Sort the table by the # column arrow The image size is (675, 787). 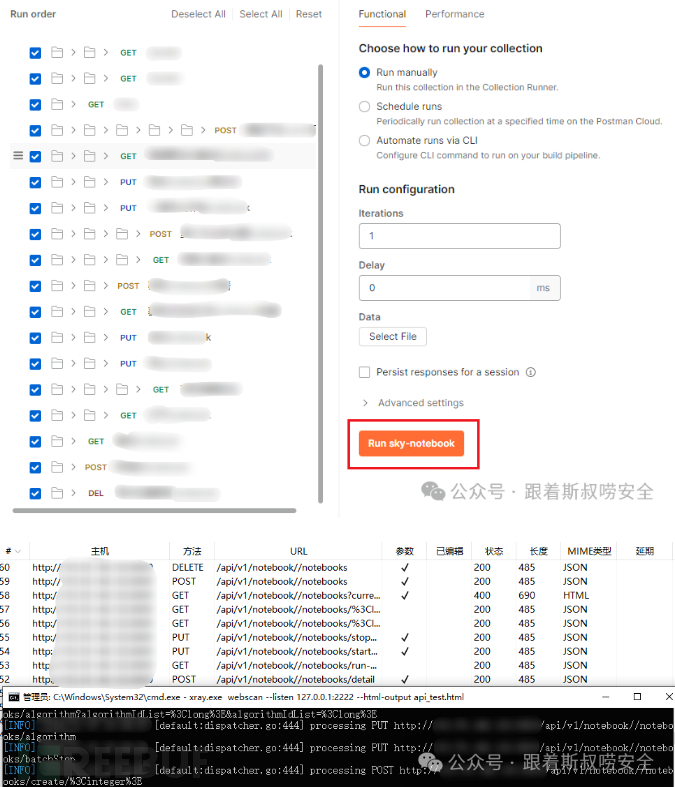click(17, 551)
